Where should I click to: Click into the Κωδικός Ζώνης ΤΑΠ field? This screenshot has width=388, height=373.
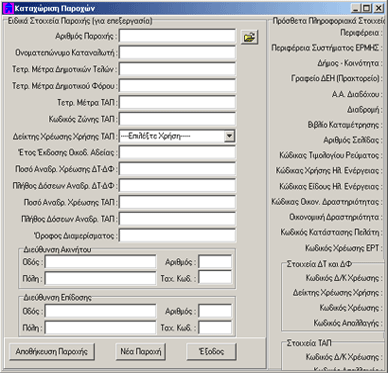click(x=177, y=119)
